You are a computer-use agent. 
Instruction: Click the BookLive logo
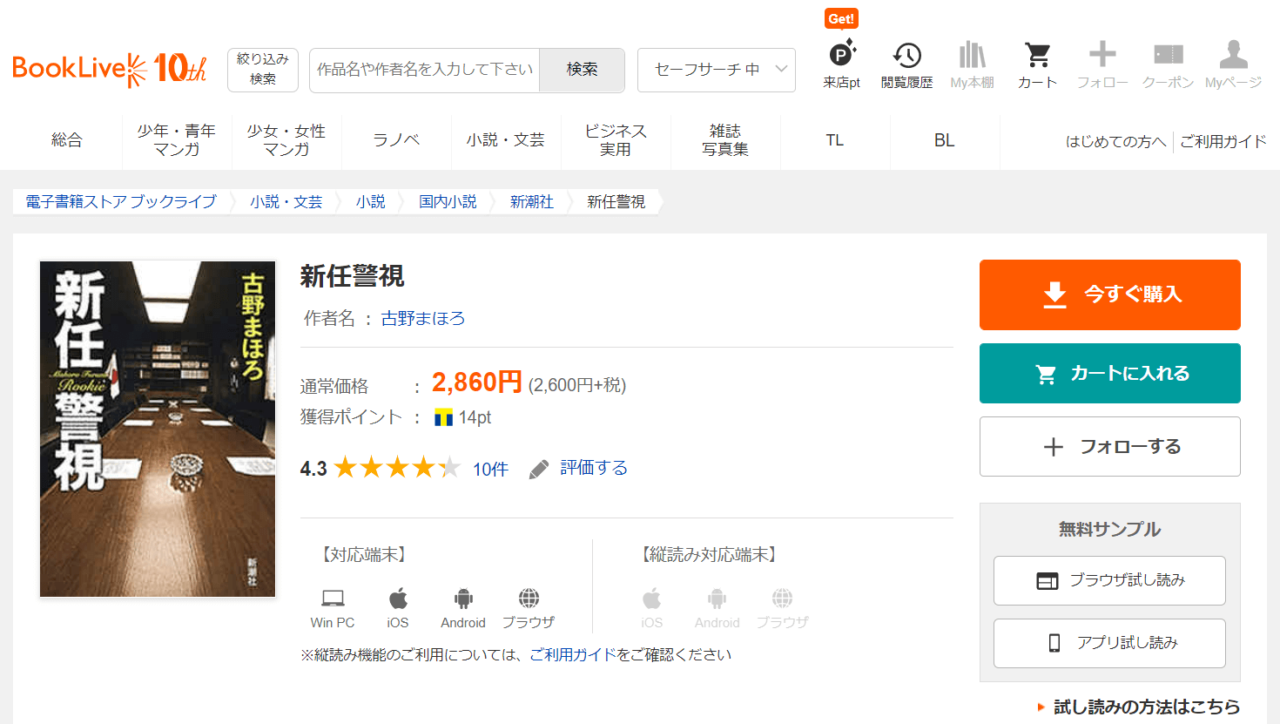109,68
